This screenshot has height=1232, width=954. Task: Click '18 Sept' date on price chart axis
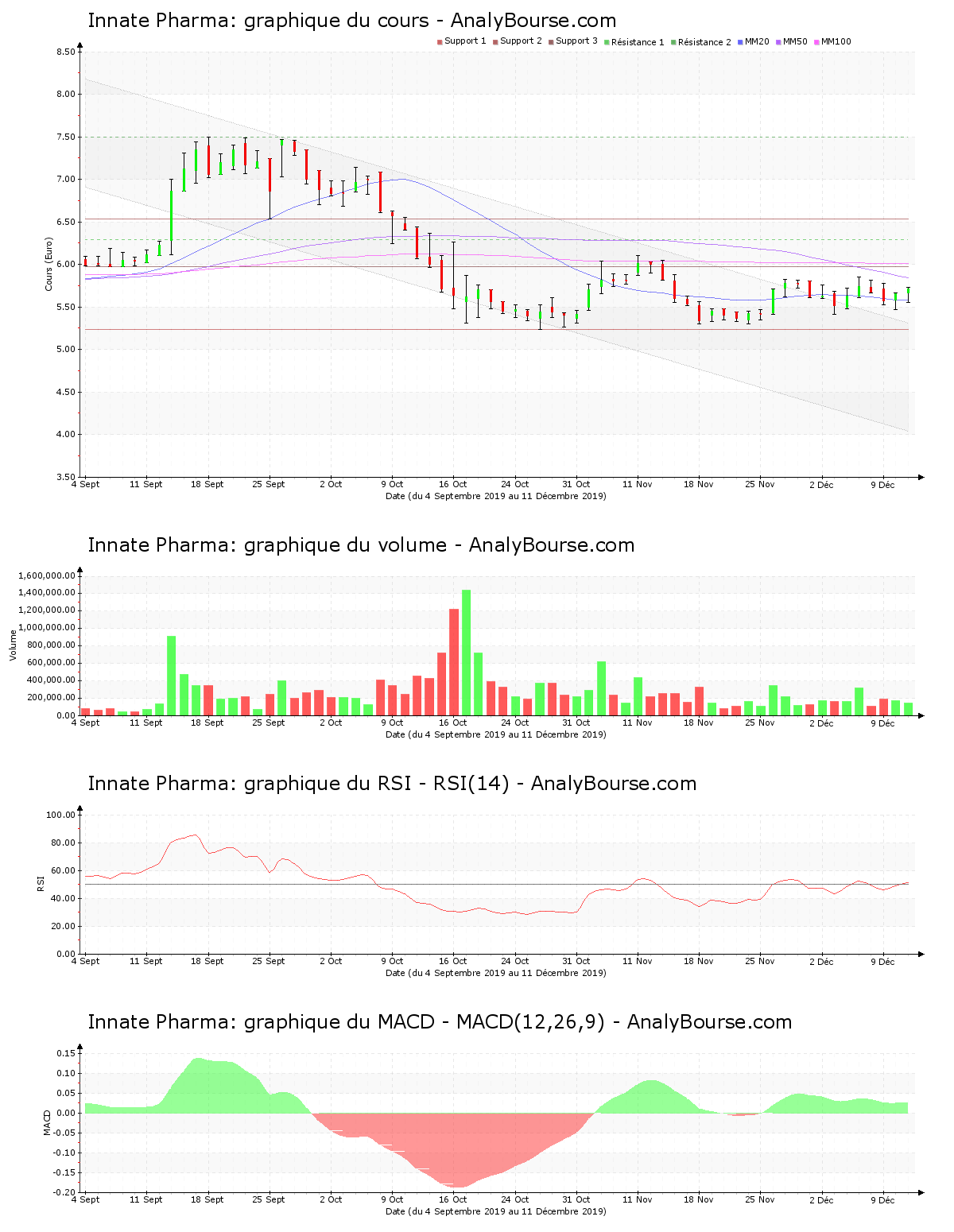tap(207, 484)
